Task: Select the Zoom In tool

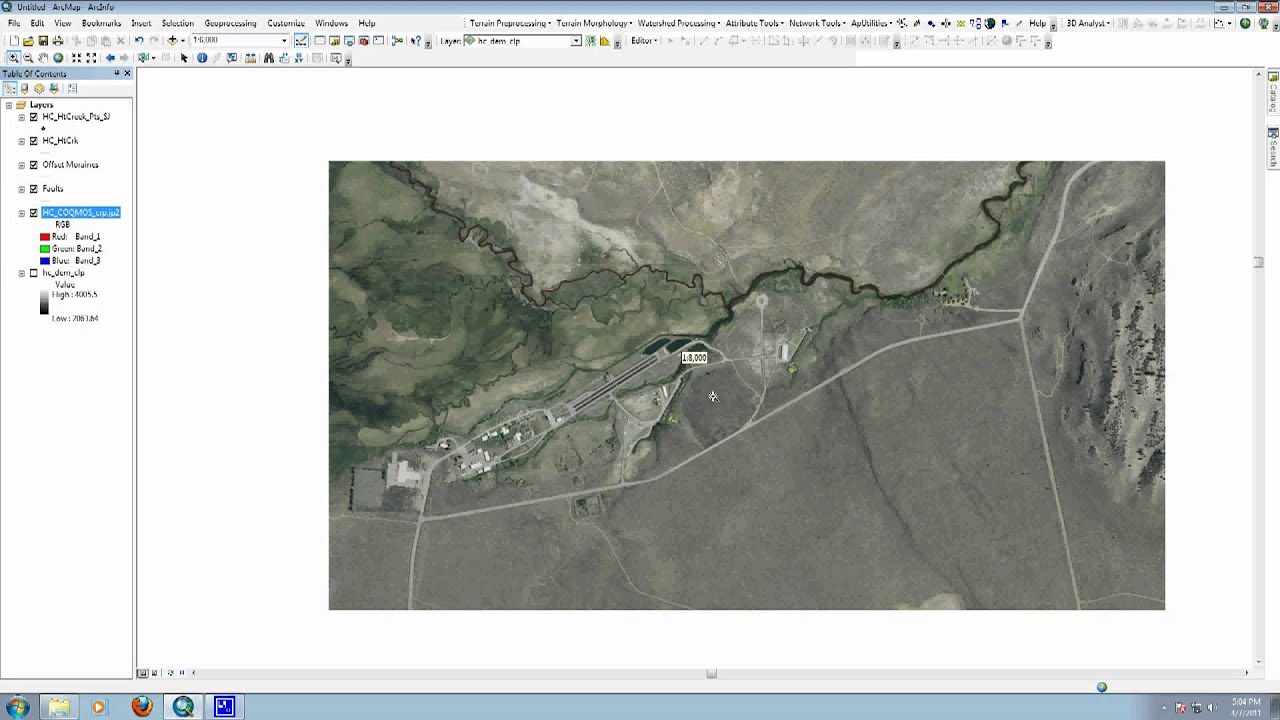Action: [13, 58]
